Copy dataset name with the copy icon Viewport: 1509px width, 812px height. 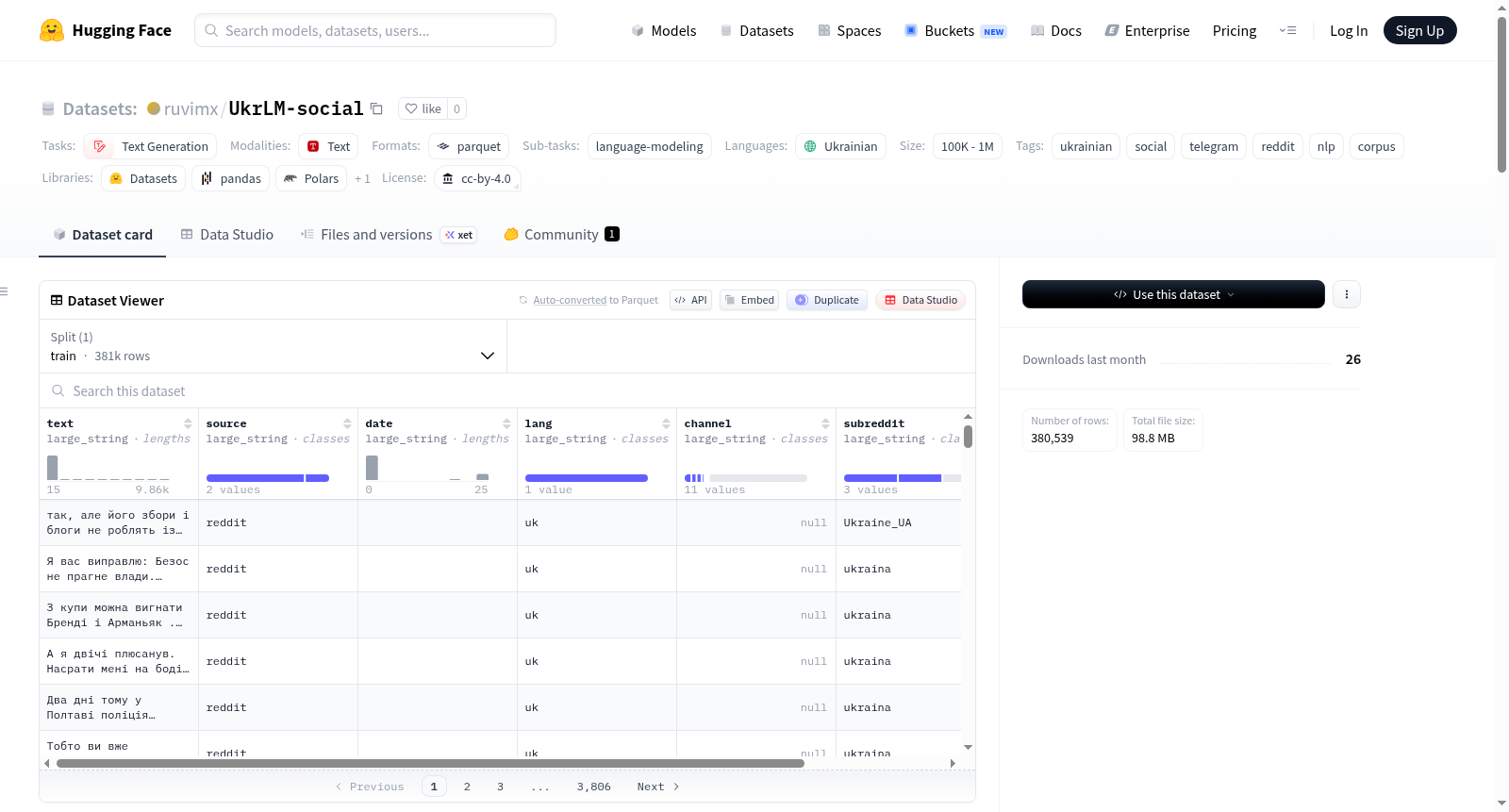pos(376,108)
